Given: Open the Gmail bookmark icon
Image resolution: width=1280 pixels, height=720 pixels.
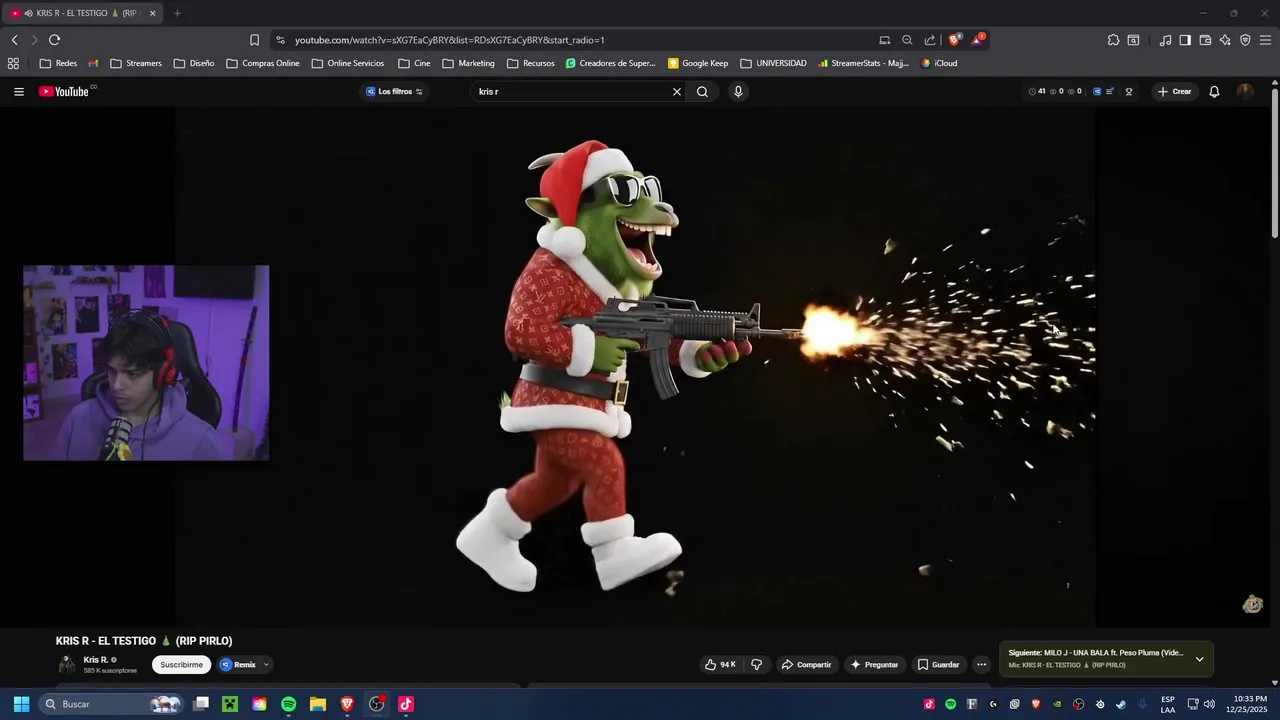Looking at the screenshot, I should [93, 63].
